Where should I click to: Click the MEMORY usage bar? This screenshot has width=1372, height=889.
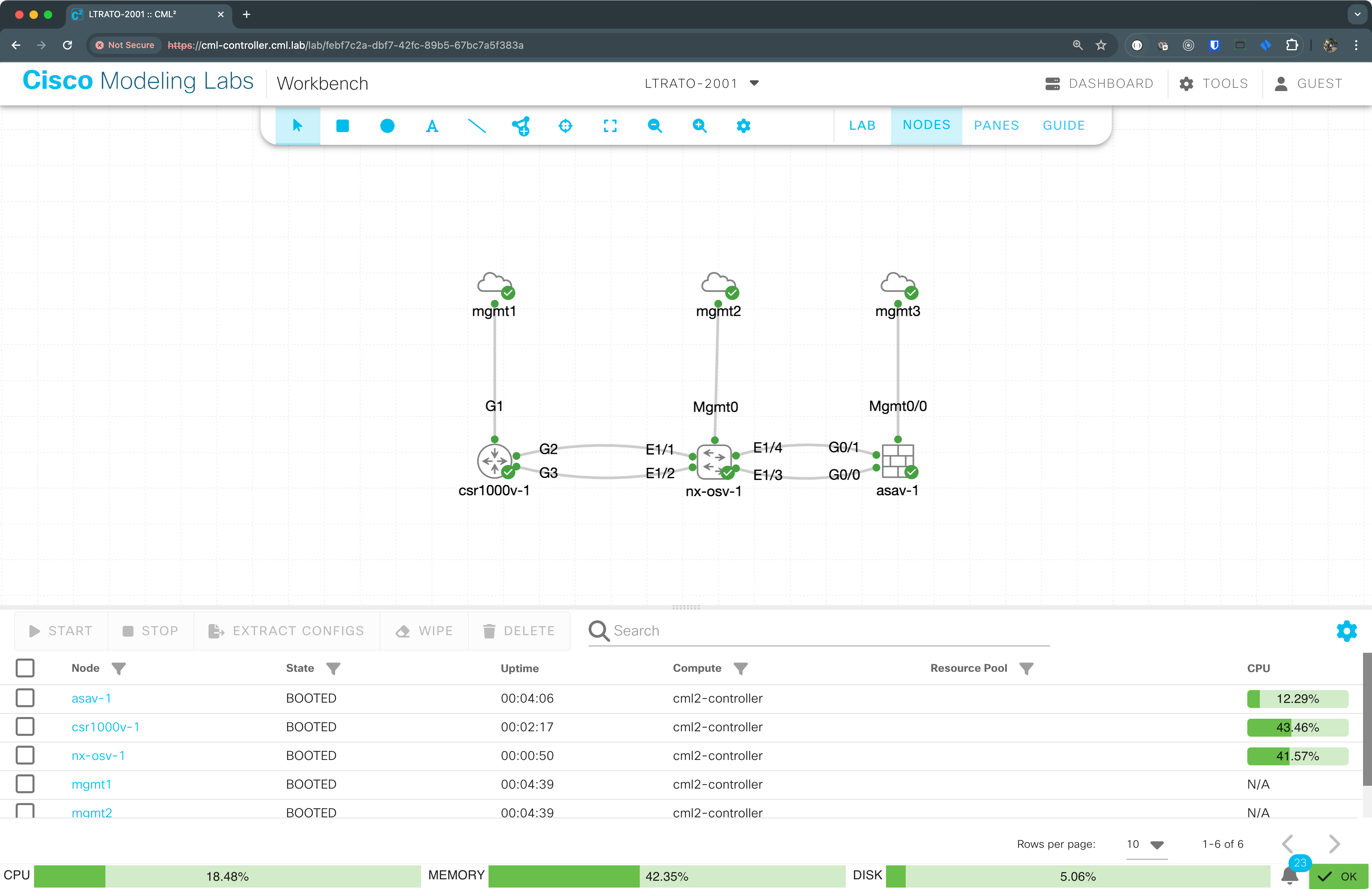click(666, 876)
